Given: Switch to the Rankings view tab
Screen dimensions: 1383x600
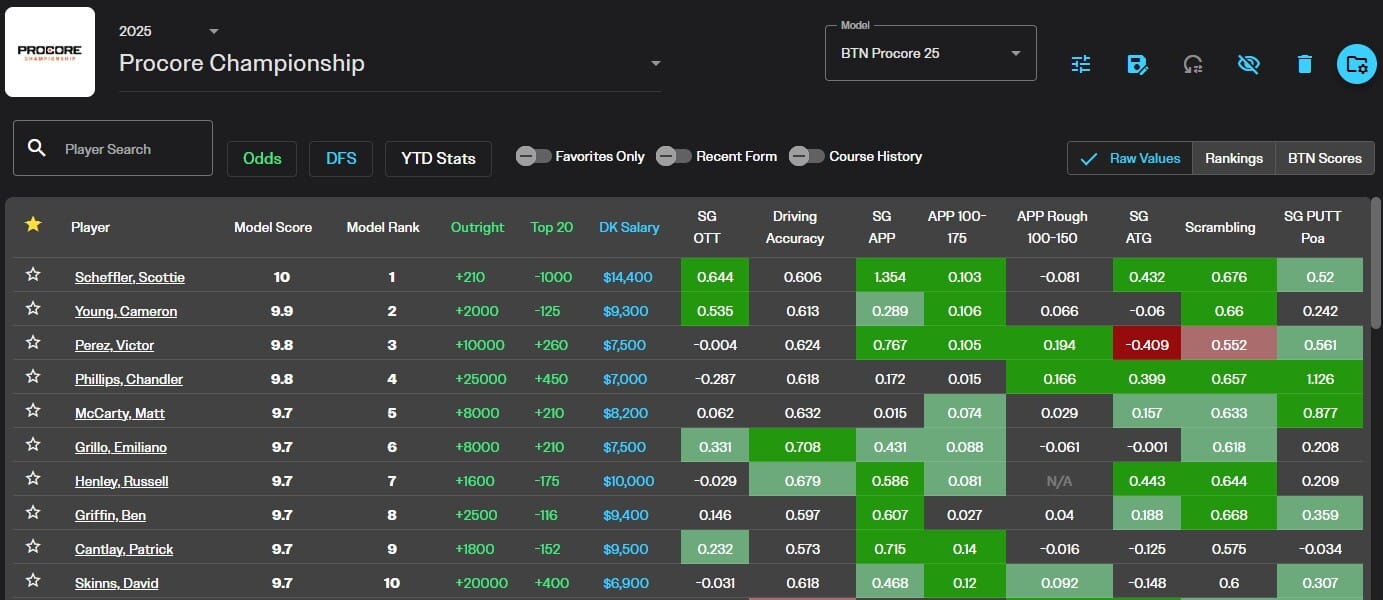Looking at the screenshot, I should 1234,158.
